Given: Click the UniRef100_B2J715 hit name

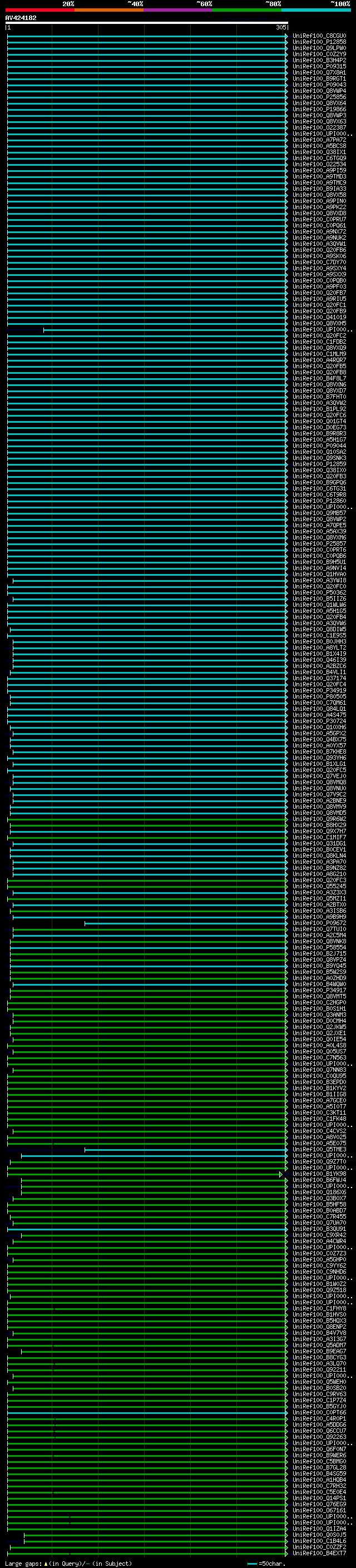Looking at the screenshot, I should coord(319,954).
